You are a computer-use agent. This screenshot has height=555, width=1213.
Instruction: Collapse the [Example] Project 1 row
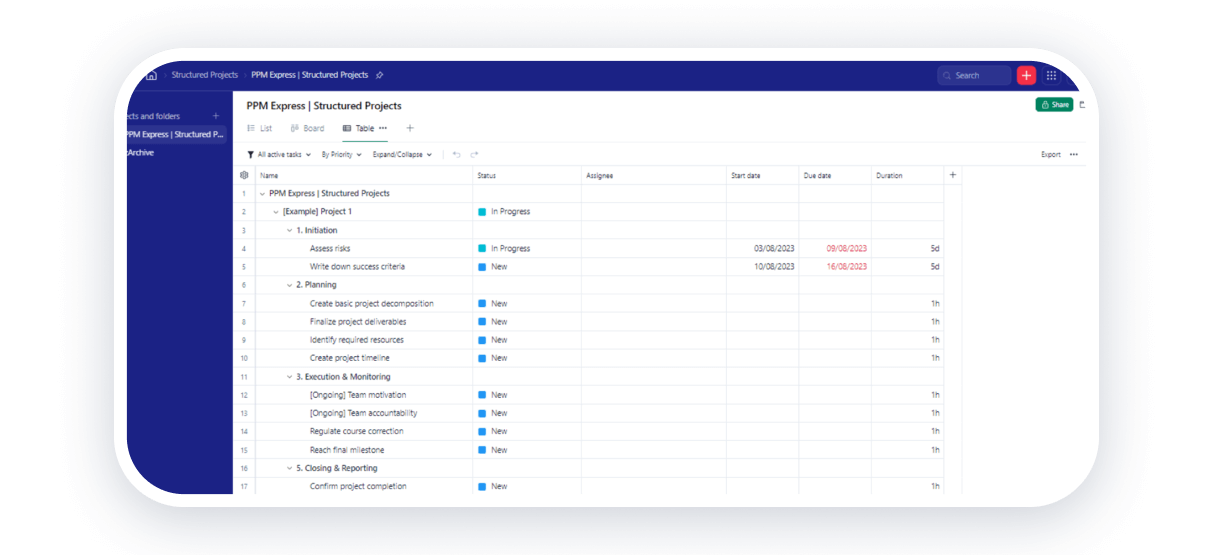(x=276, y=212)
